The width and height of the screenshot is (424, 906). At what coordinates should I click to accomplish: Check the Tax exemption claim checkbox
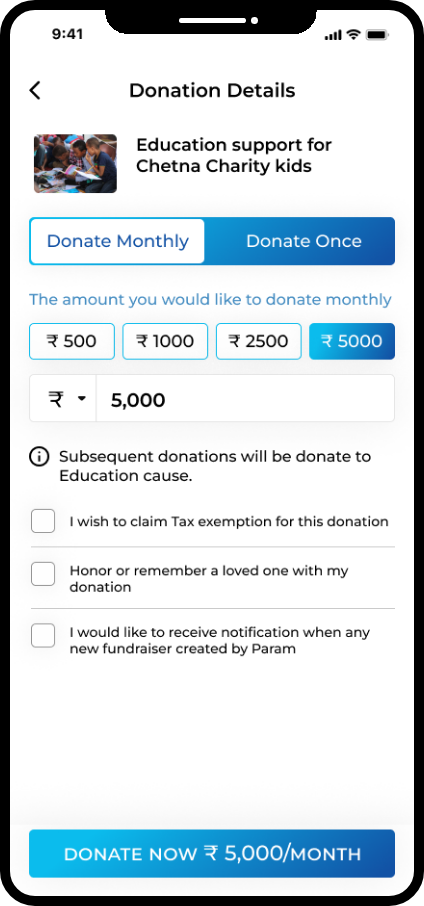43,521
